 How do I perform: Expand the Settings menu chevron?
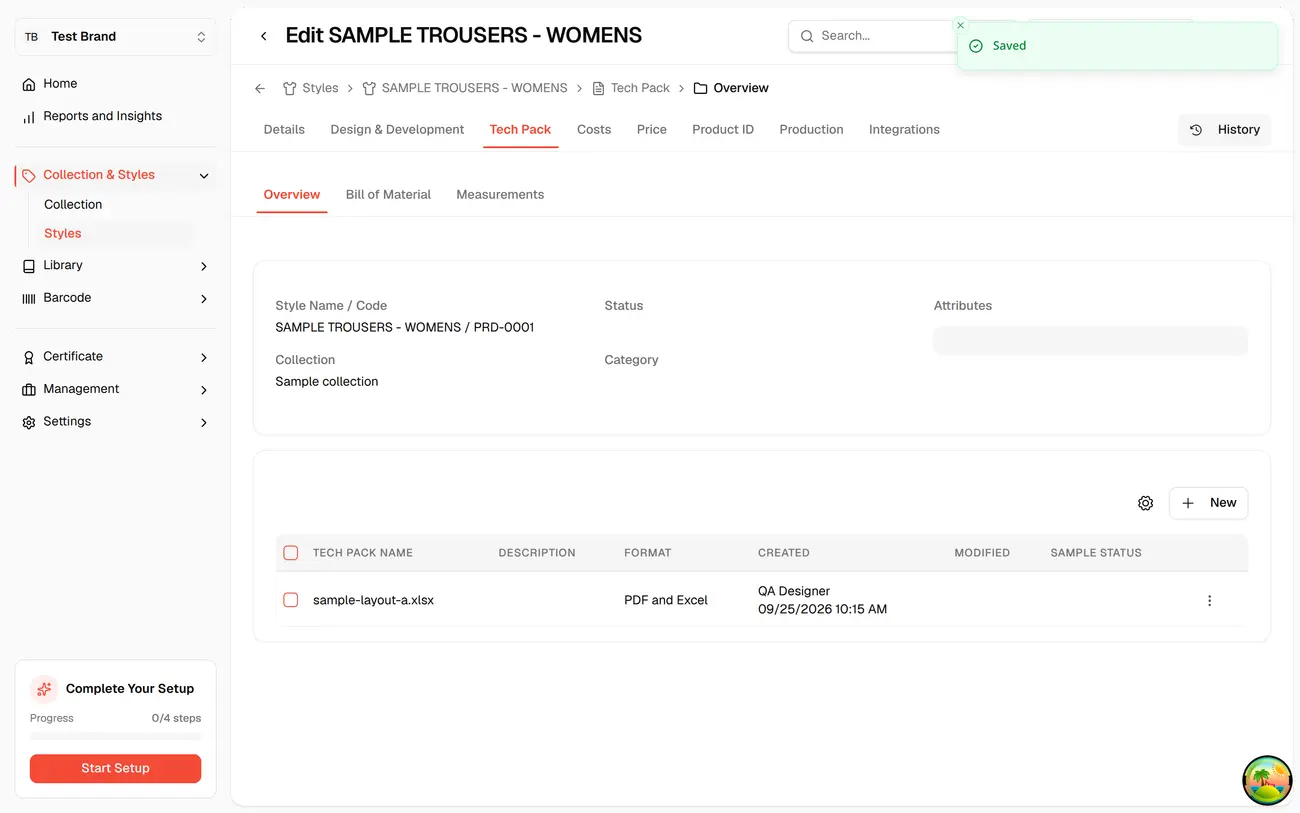click(204, 423)
